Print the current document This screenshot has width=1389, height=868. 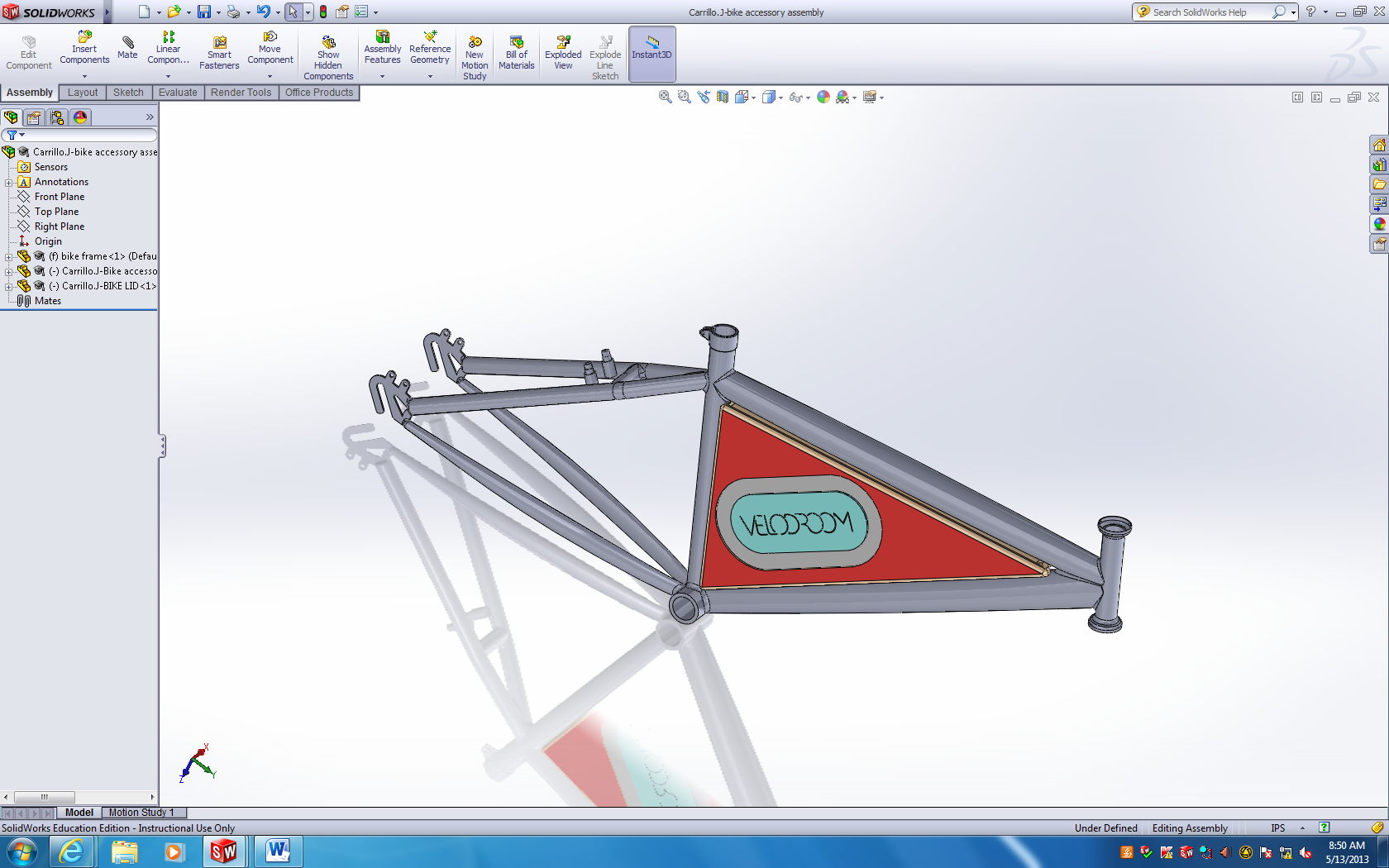click(x=233, y=12)
